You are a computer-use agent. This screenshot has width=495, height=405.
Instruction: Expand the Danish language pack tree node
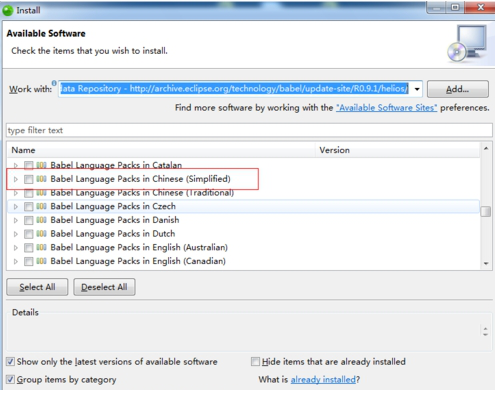(15, 220)
